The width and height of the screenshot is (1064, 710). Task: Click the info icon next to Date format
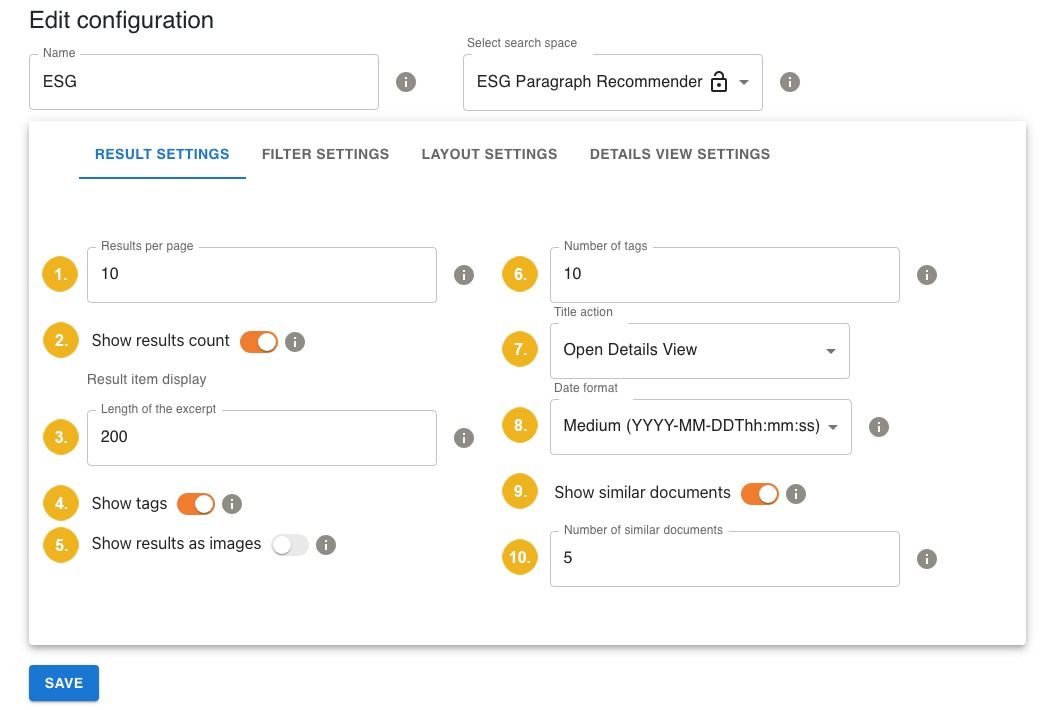click(x=879, y=427)
